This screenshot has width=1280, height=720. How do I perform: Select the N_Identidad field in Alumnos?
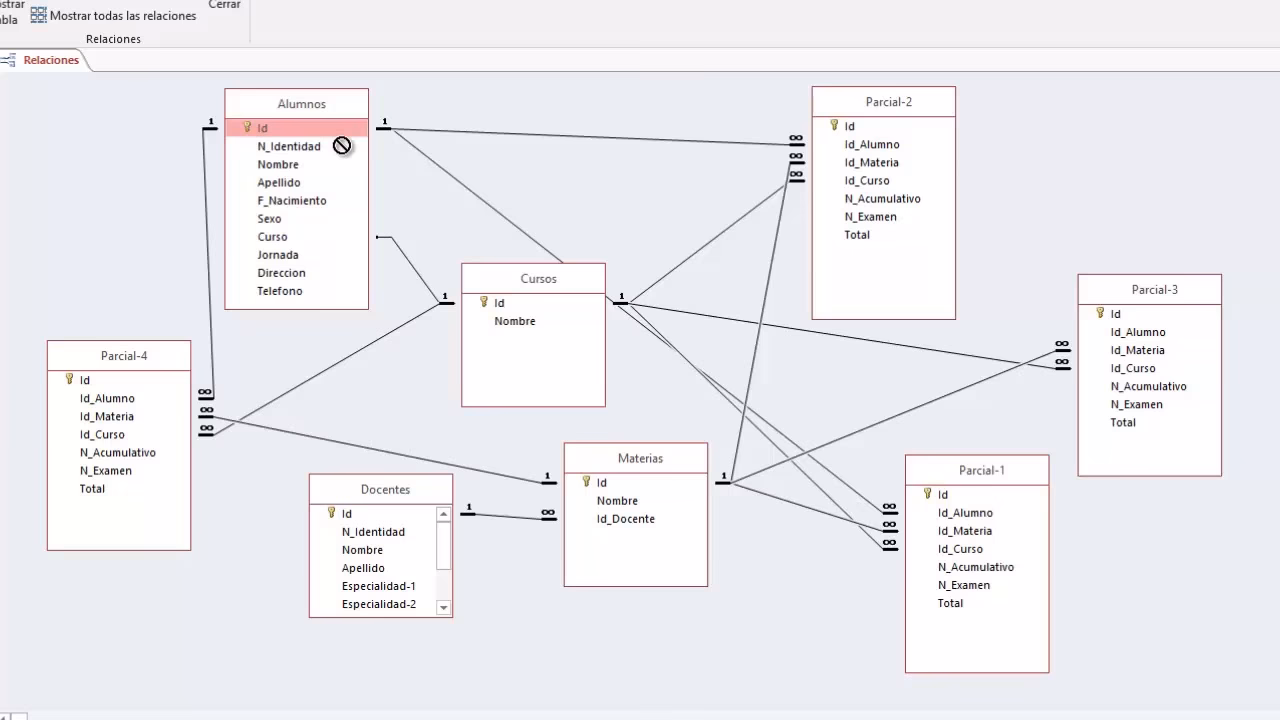coord(288,147)
